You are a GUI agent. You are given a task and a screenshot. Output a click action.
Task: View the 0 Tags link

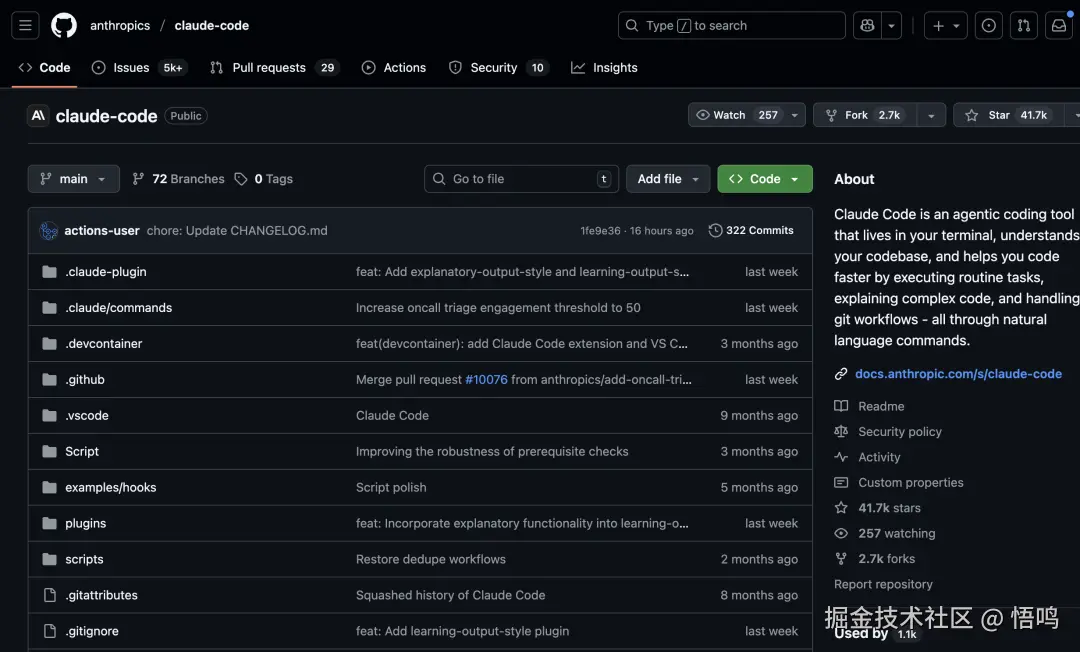tap(264, 179)
